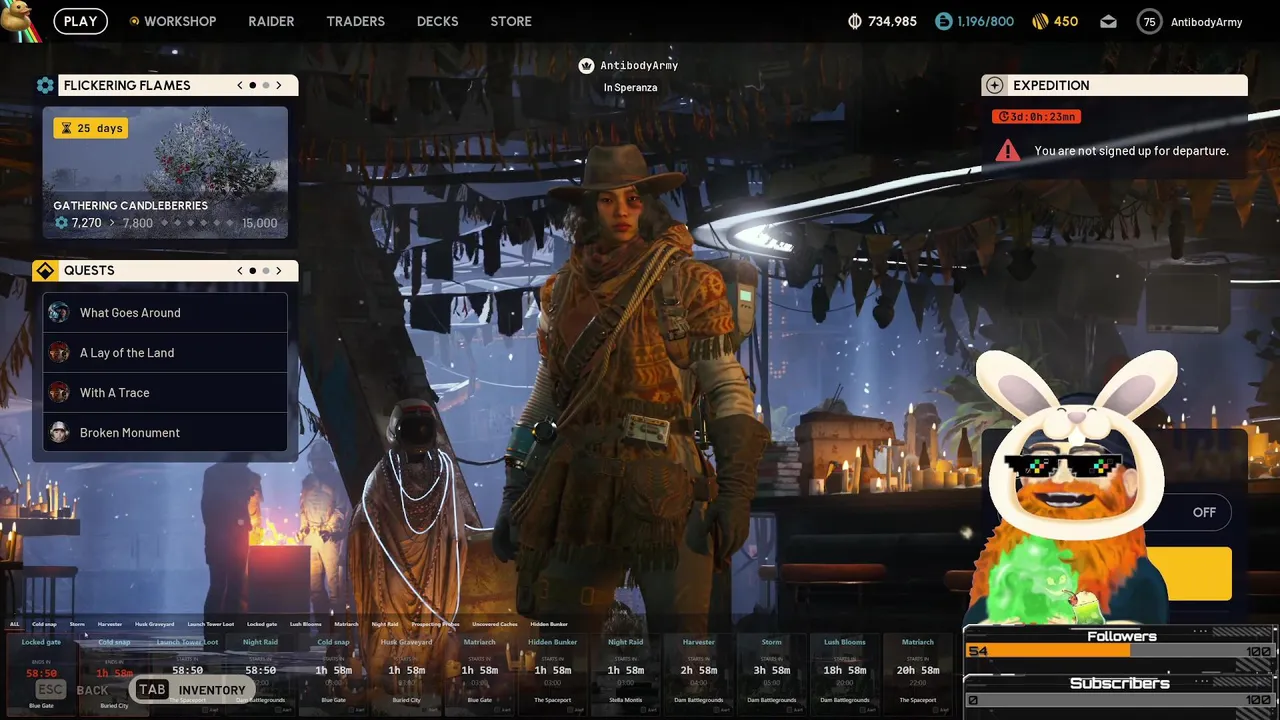Image resolution: width=1280 pixels, height=720 pixels.
Task: Click the yellow dot icon before Workshop
Action: point(135,21)
